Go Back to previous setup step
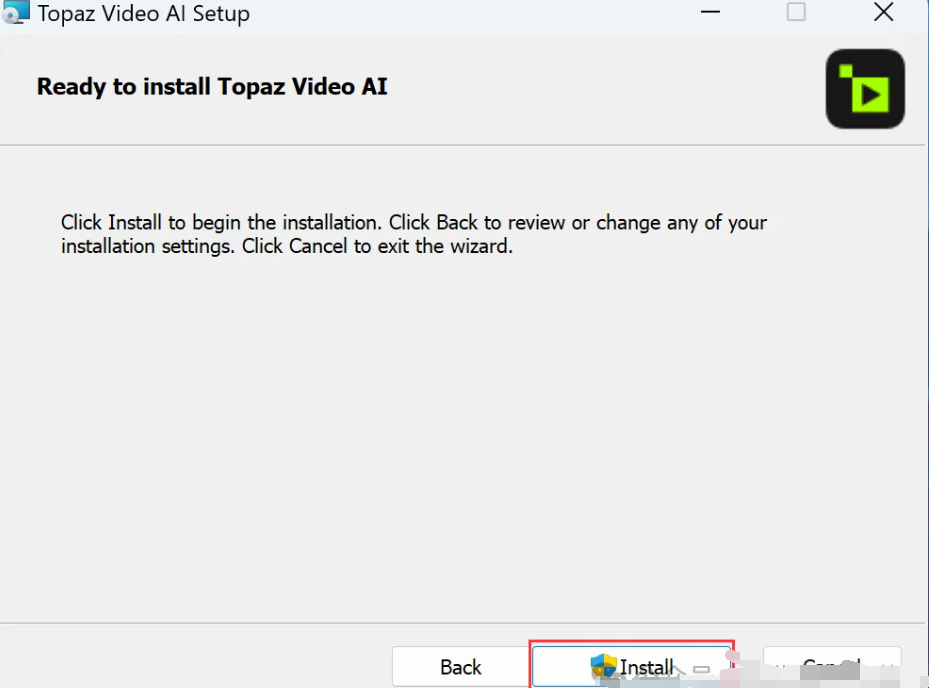929x688 pixels. (460, 667)
